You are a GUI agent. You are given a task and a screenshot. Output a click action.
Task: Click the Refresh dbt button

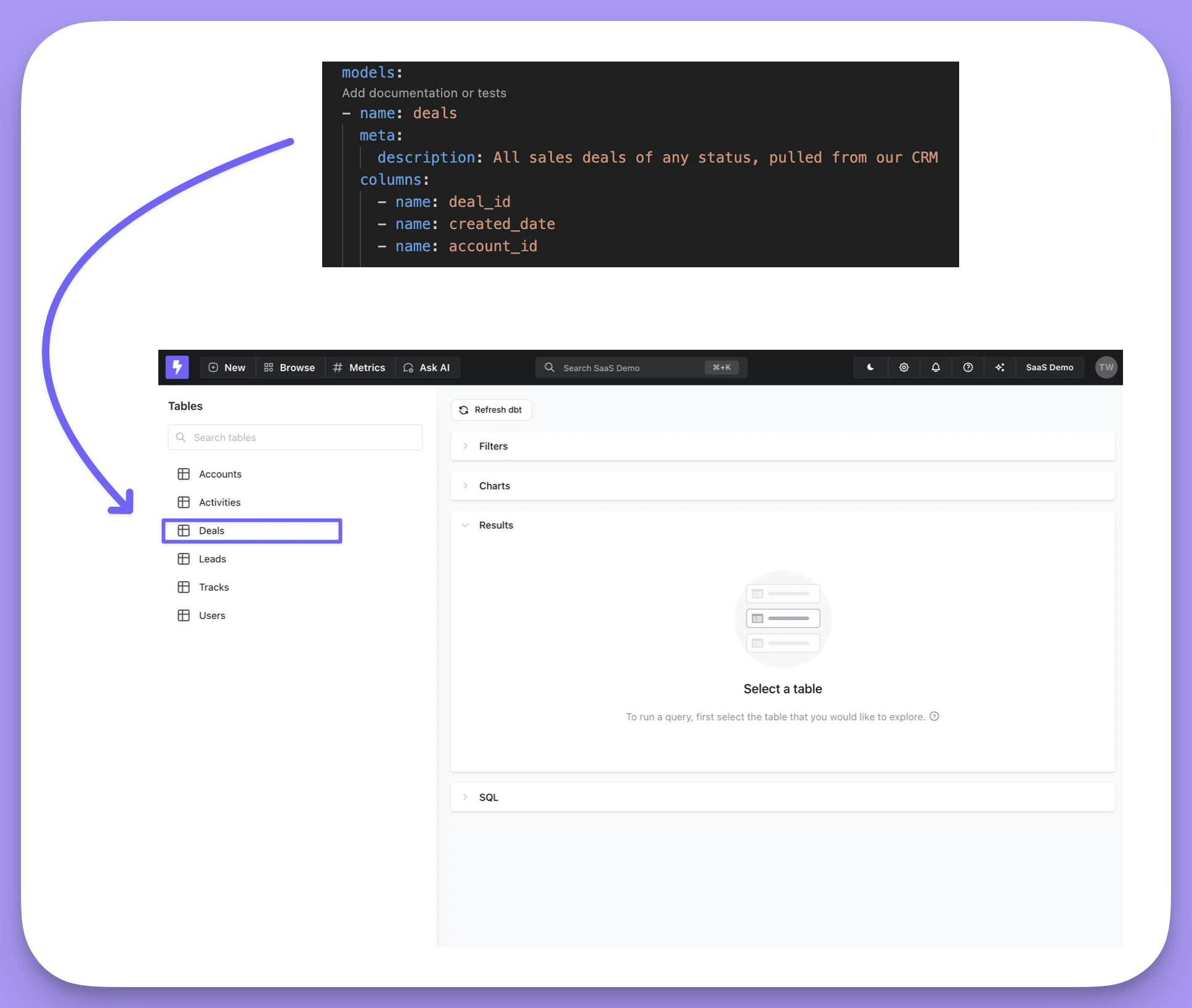[x=491, y=410]
